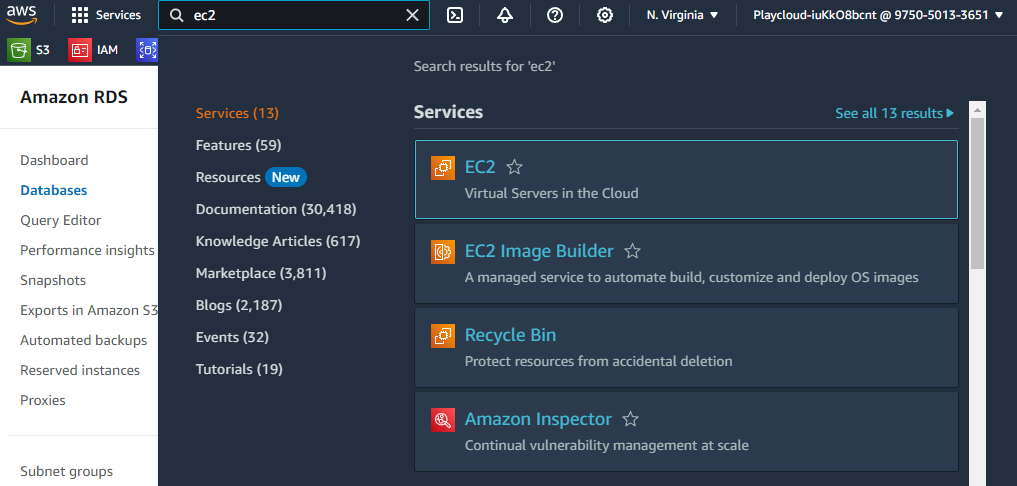Go to Snapshots in RDS sidebar

(53, 280)
